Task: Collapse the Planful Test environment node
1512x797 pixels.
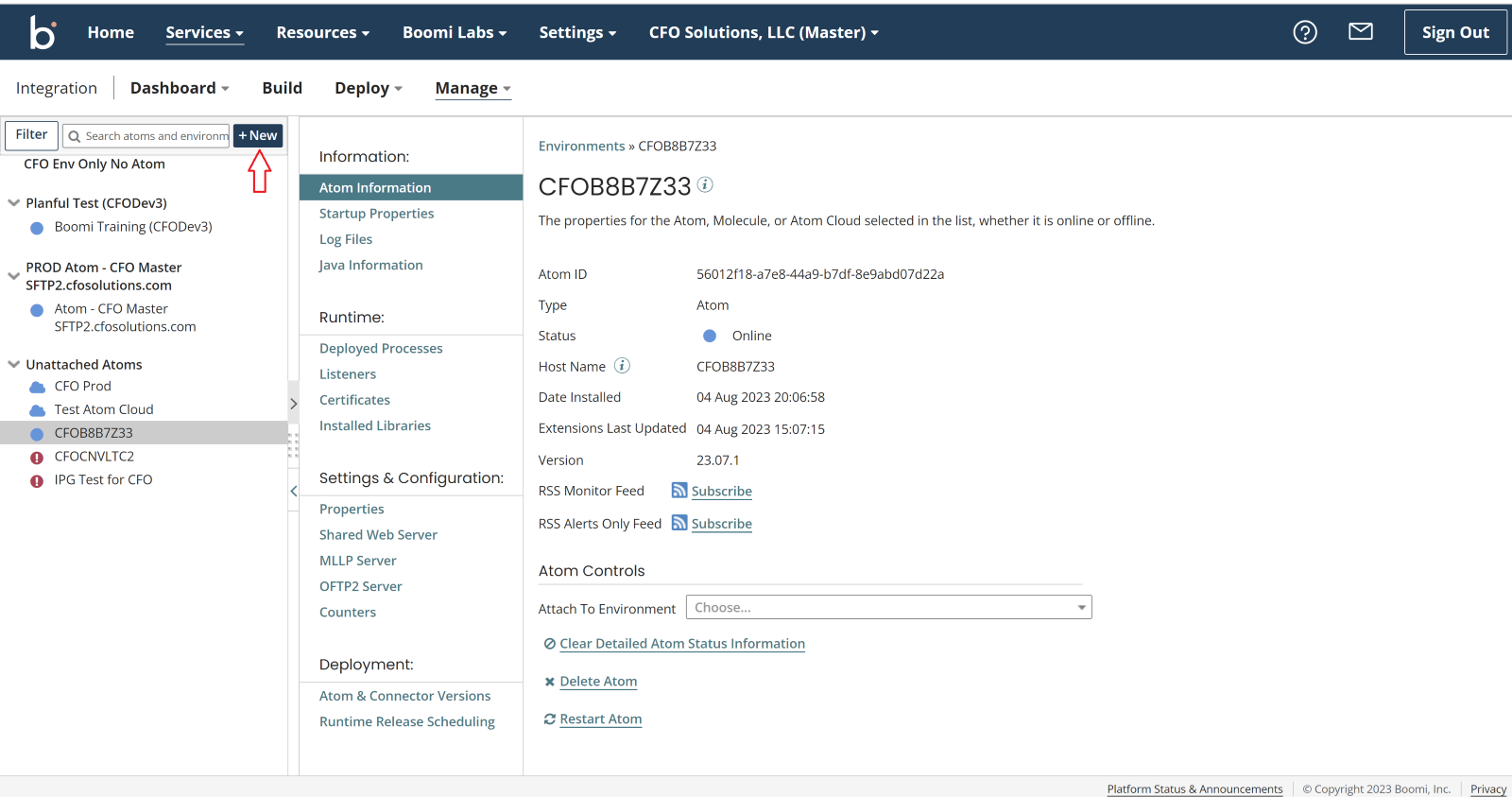Action: [14, 203]
